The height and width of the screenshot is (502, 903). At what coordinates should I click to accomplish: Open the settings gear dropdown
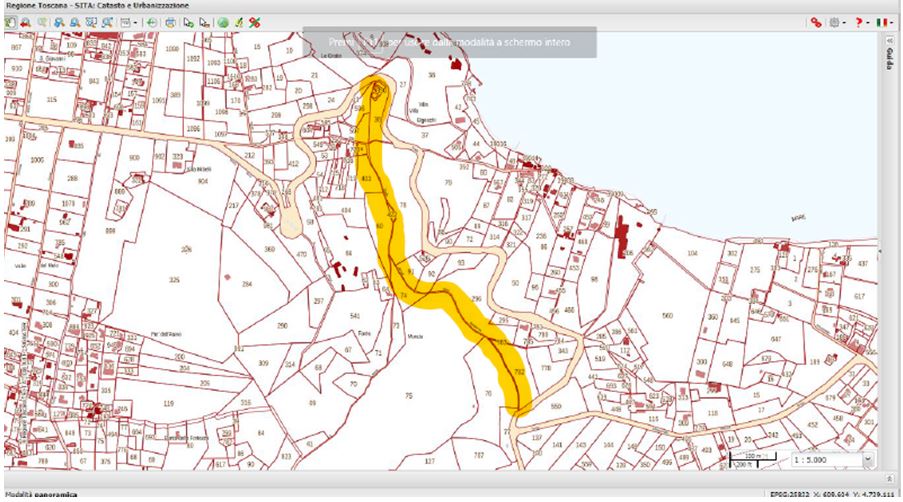(836, 21)
